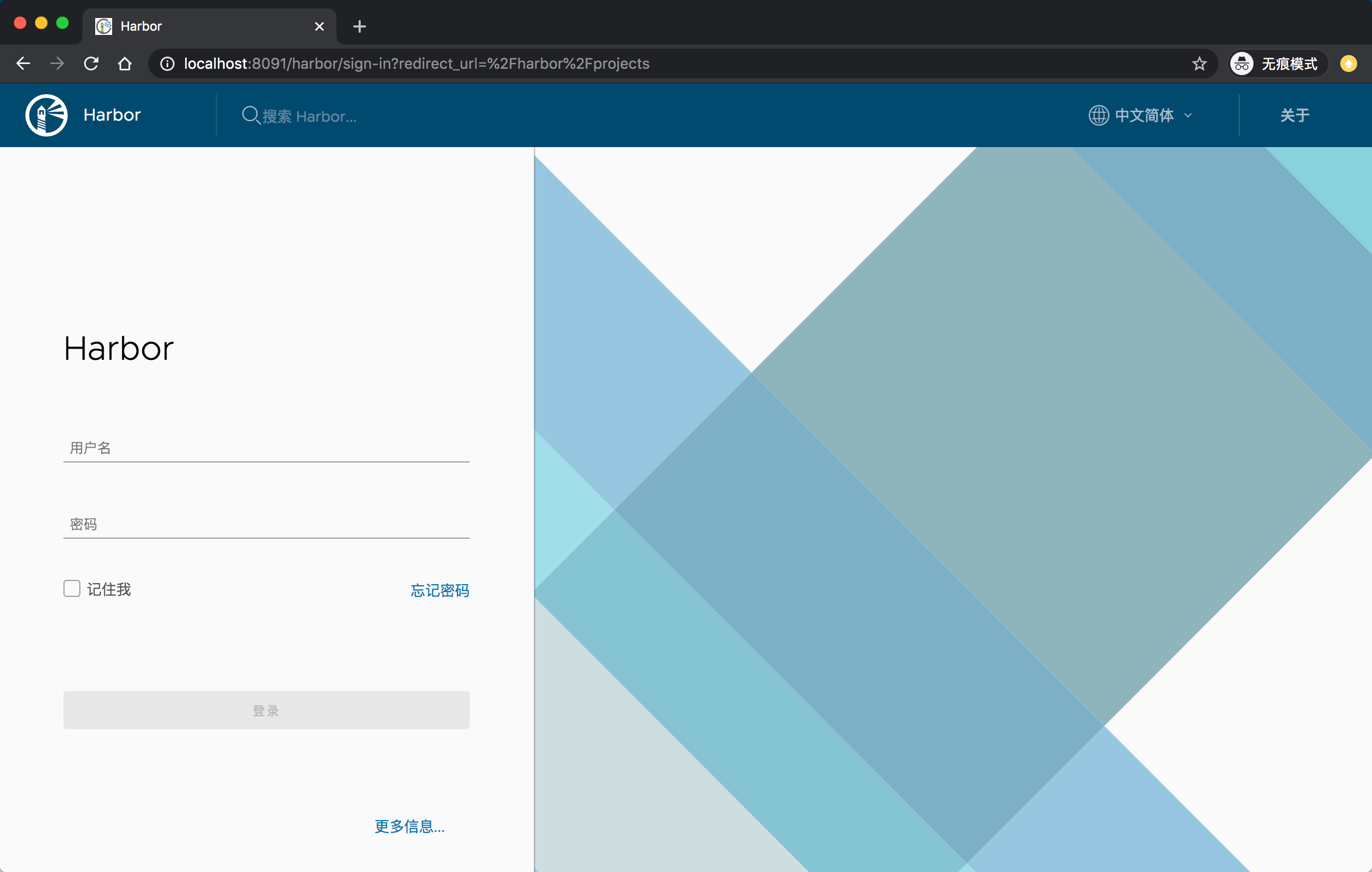Click the Harbor lighthouse logo

pyautogui.click(x=47, y=115)
